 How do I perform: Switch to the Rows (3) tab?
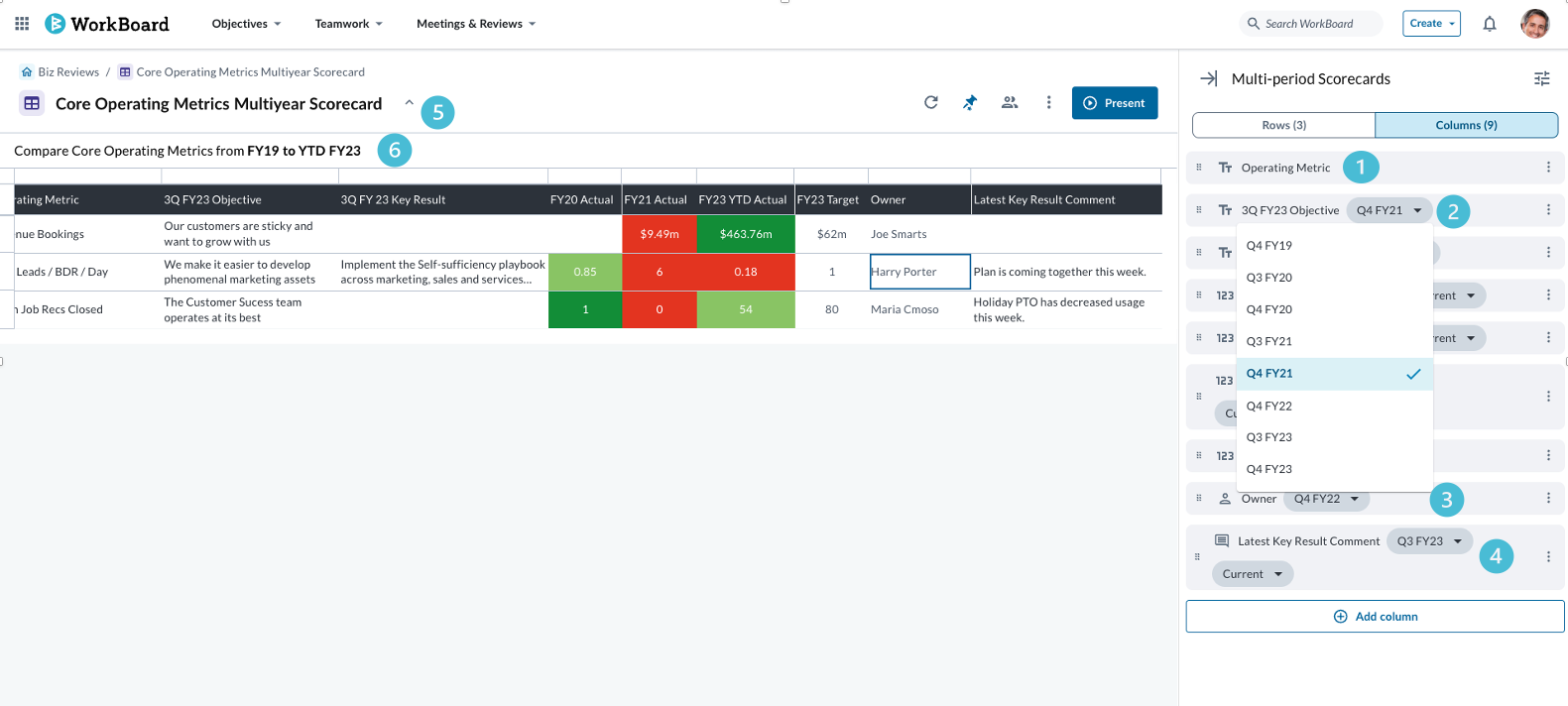pyautogui.click(x=1283, y=125)
